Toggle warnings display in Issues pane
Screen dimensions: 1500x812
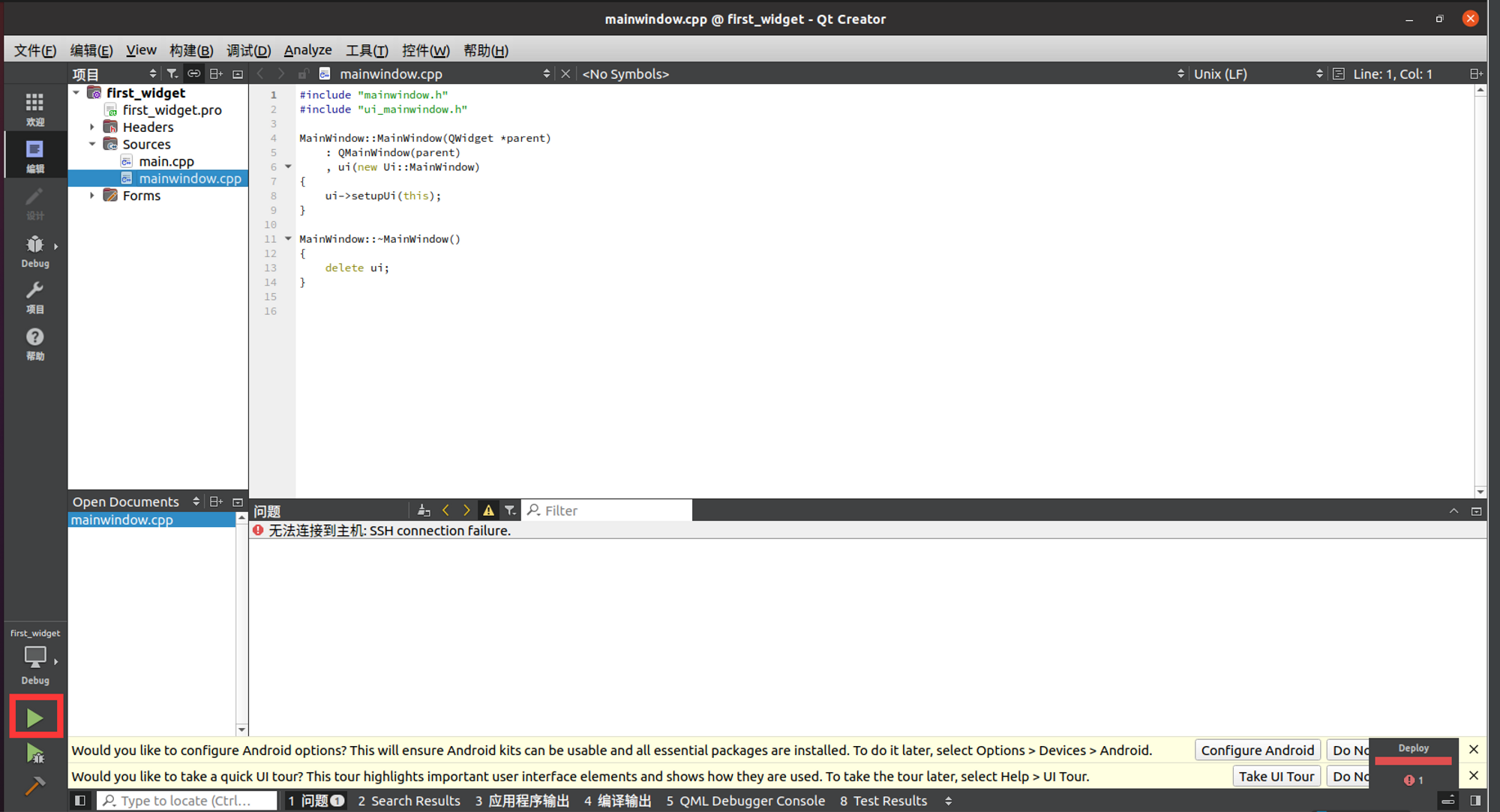[488, 510]
